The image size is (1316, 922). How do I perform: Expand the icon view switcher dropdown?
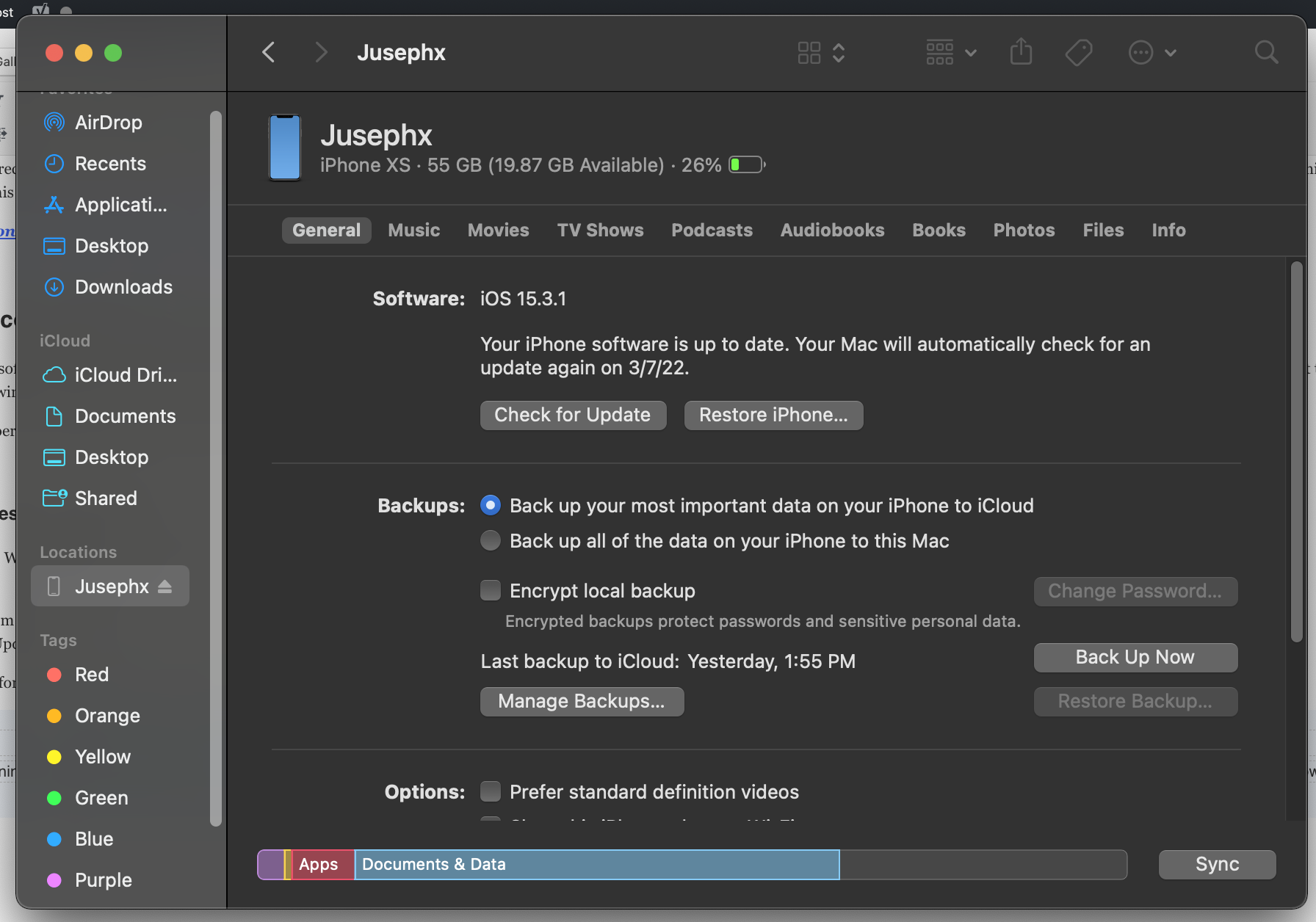click(822, 52)
